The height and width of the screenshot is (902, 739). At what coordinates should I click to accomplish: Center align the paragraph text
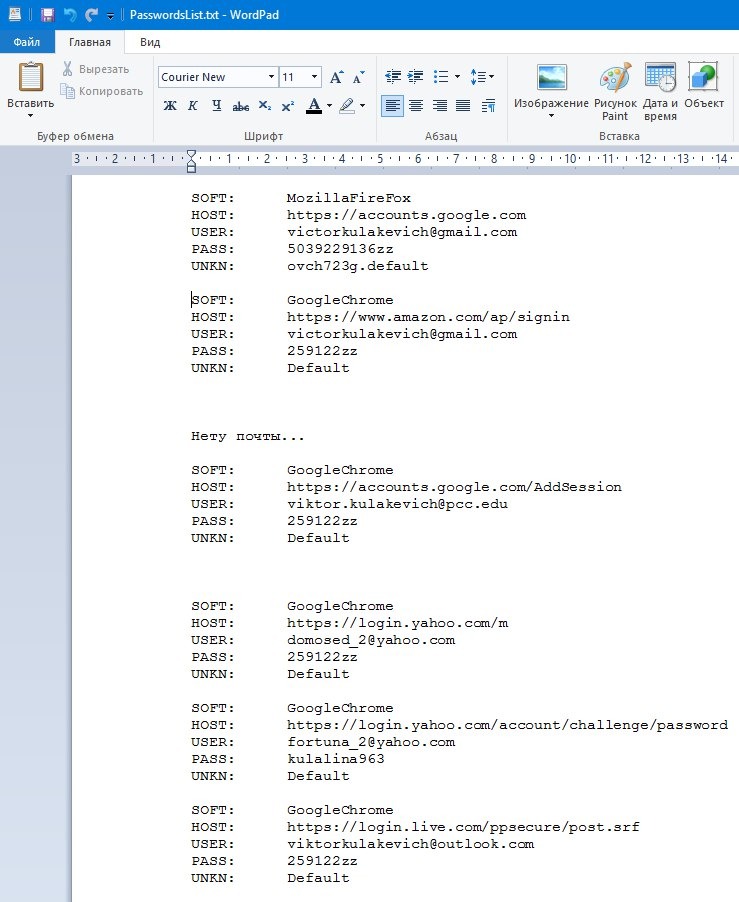point(416,106)
